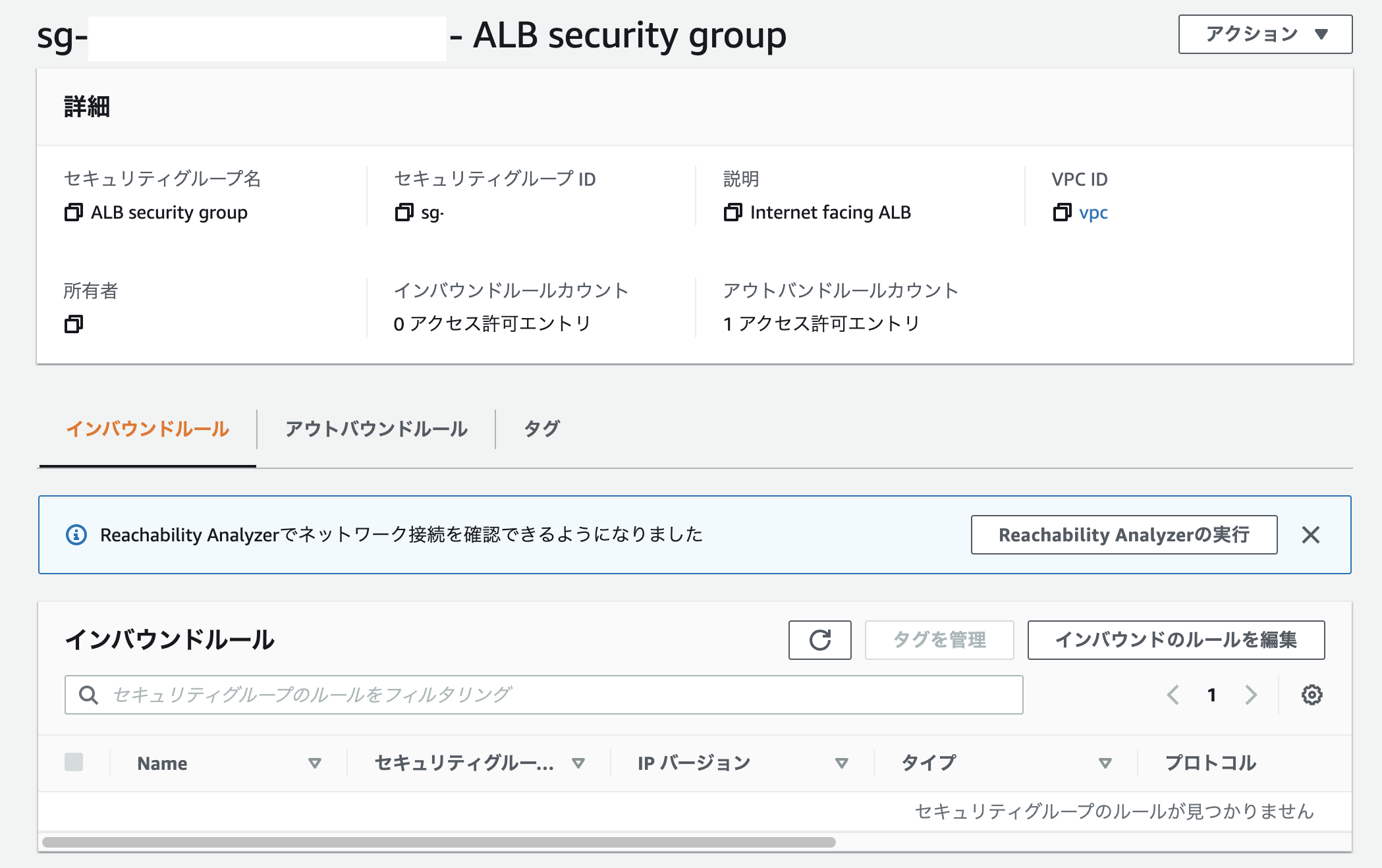Refresh the inbound rules table

pos(819,639)
